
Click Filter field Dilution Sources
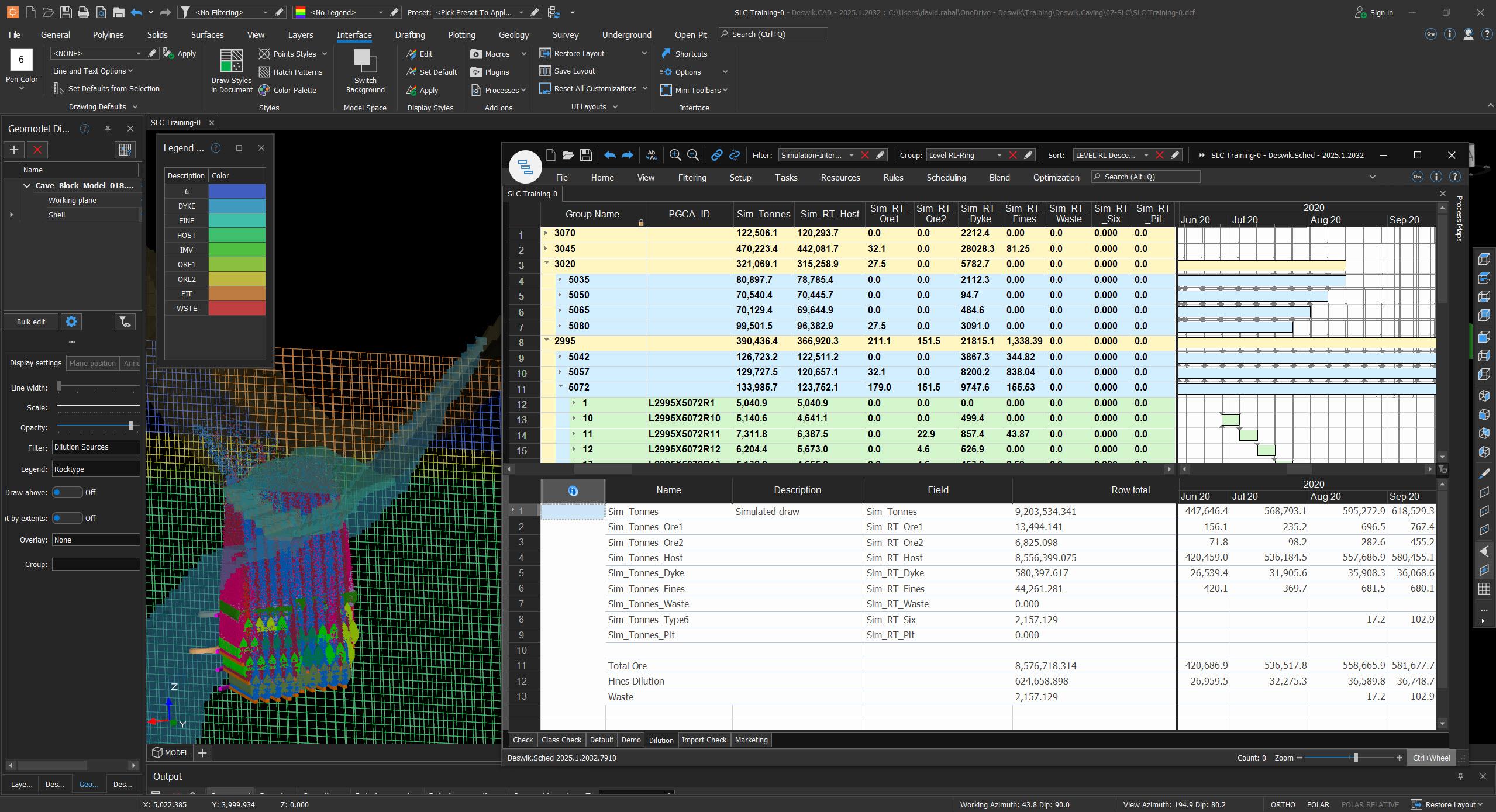click(x=96, y=447)
